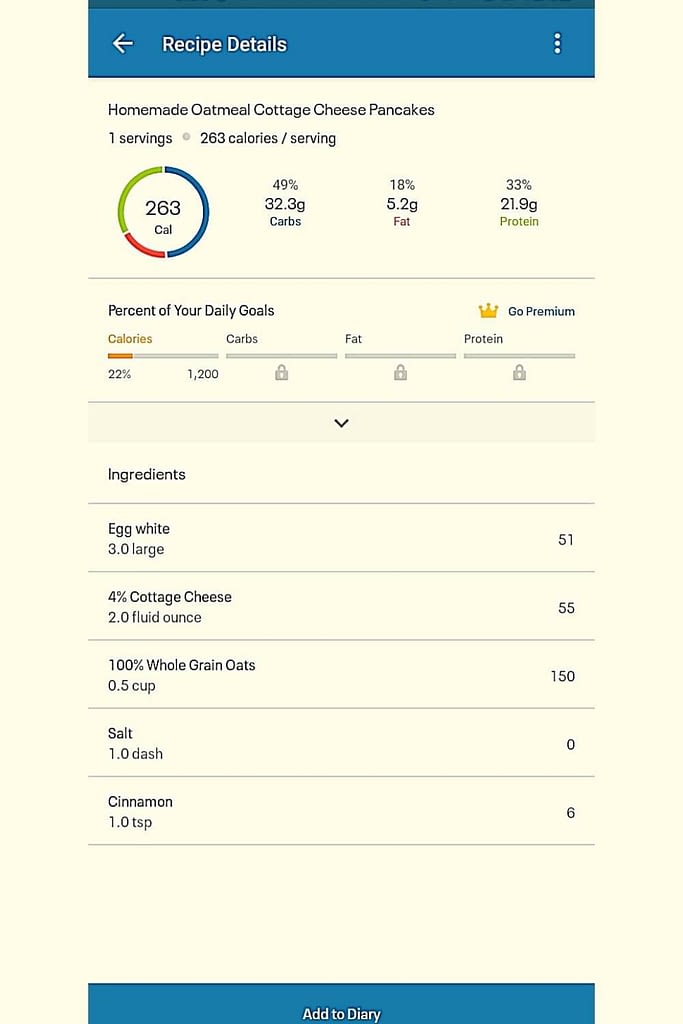Click the Go Premium link
The width and height of the screenshot is (683, 1024).
(541, 312)
